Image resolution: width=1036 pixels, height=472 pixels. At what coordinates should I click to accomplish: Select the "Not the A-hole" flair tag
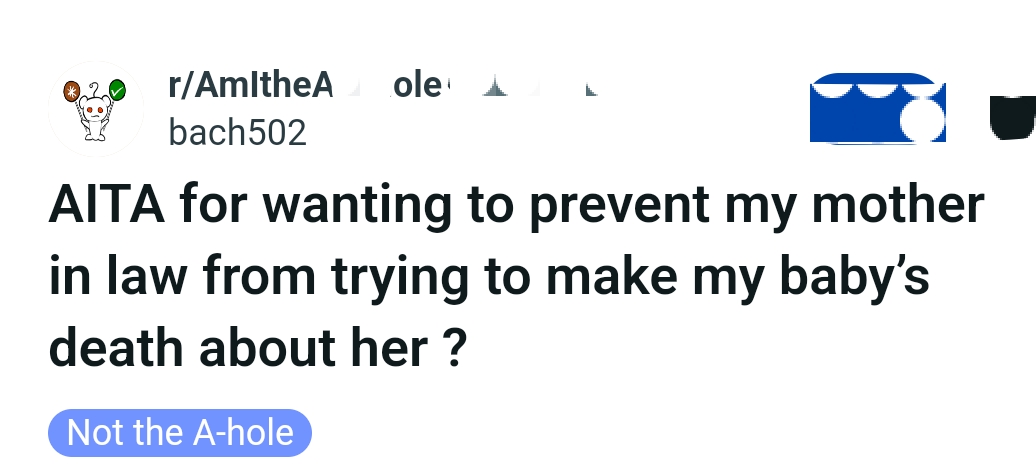tap(180, 433)
